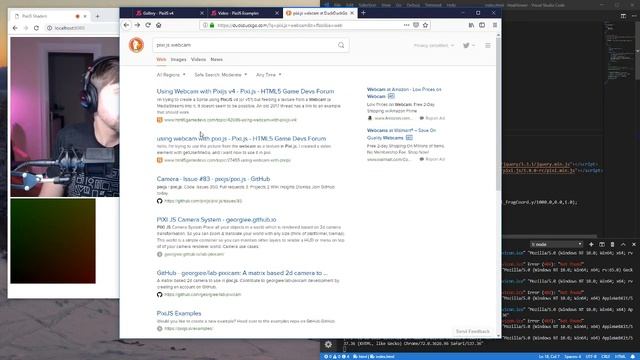The height and width of the screenshot is (360, 640).
Task: Open result using webcam with pixi.js forum
Action: tap(241, 139)
